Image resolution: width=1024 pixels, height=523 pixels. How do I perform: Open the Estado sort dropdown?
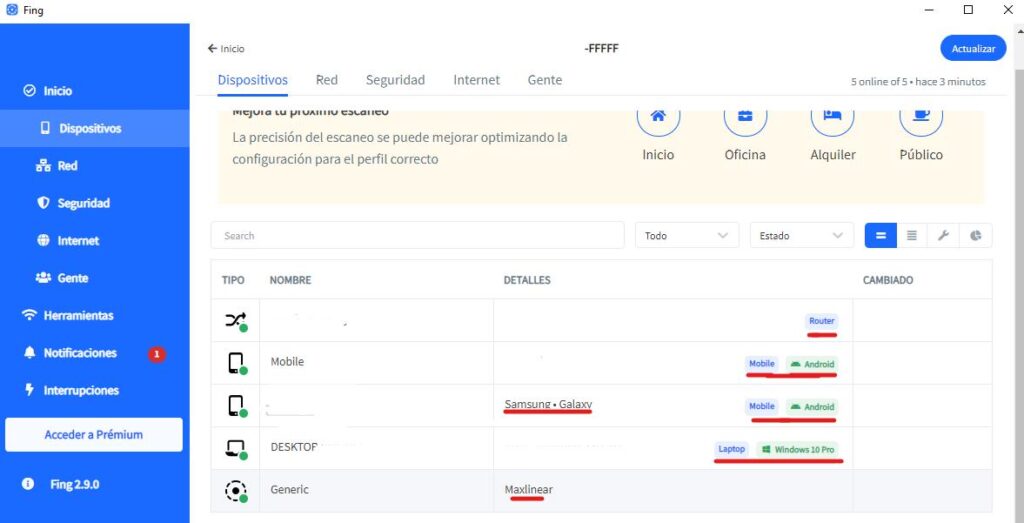tap(802, 235)
